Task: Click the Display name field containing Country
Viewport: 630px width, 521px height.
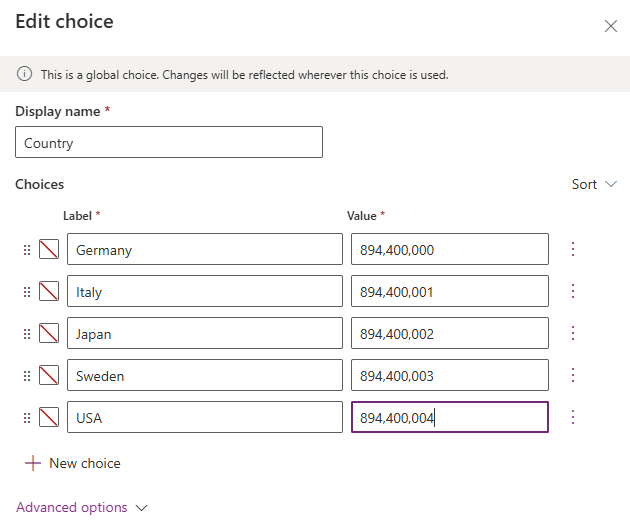Action: (169, 143)
